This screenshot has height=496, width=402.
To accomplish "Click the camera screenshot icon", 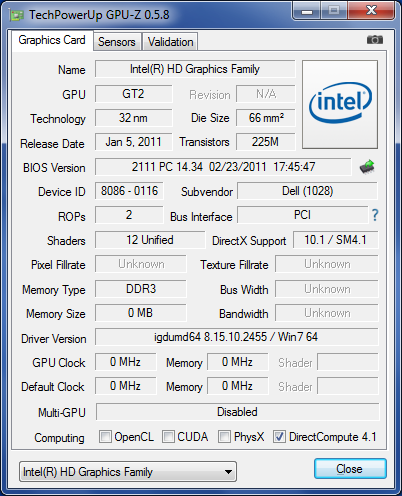I will tap(375, 40).
